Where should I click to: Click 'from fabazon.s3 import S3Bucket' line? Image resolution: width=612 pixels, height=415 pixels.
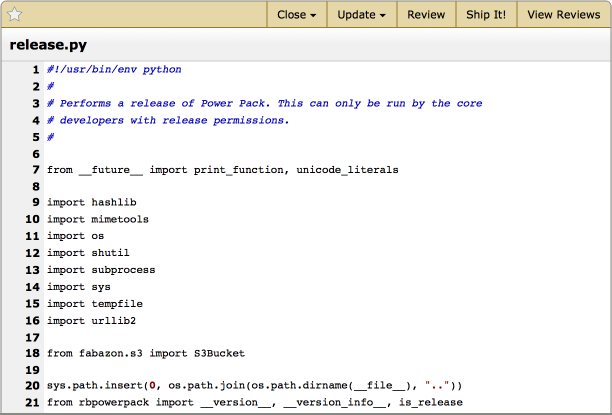click(x=146, y=353)
